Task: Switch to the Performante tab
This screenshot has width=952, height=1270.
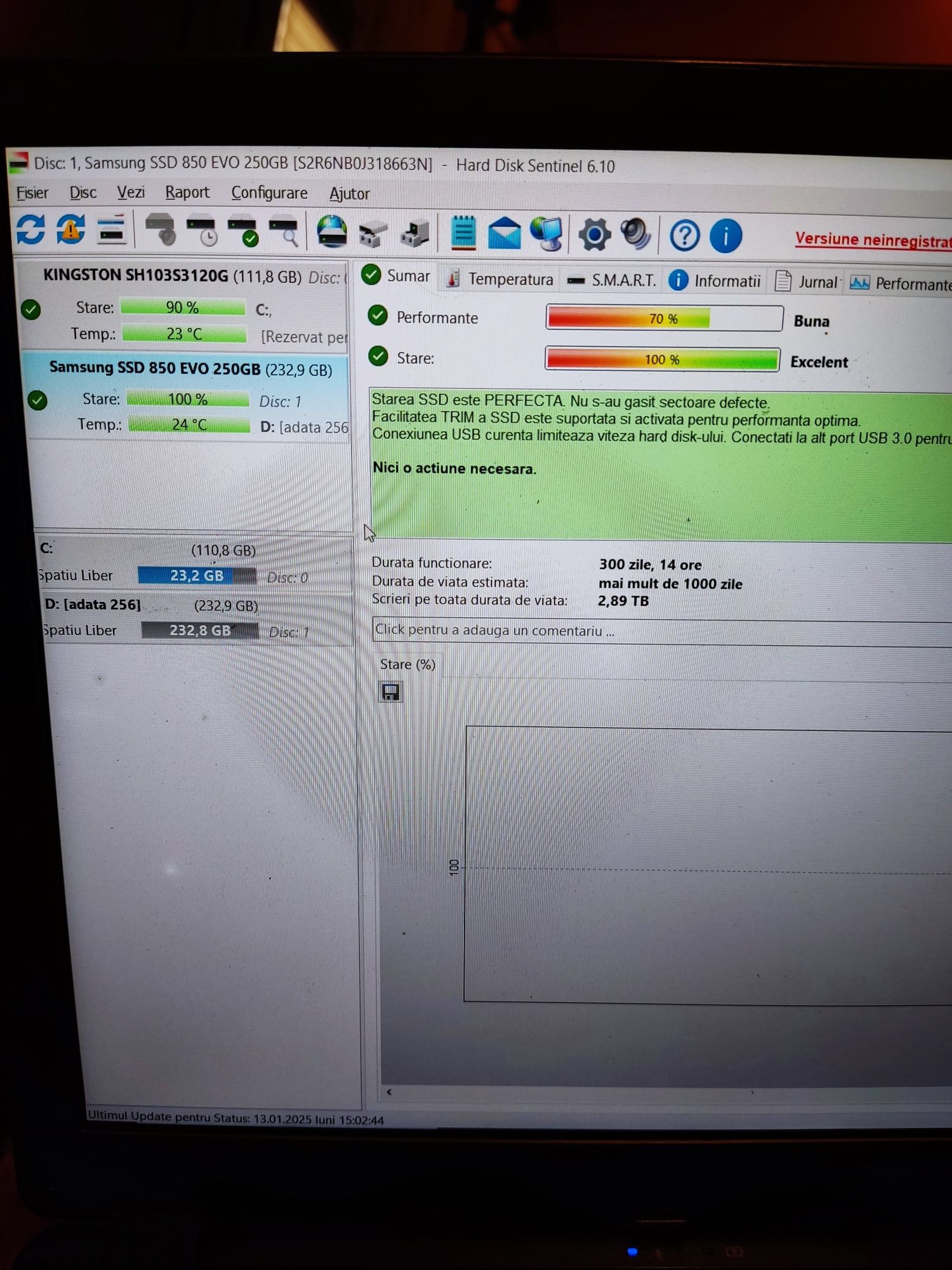Action: (901, 283)
